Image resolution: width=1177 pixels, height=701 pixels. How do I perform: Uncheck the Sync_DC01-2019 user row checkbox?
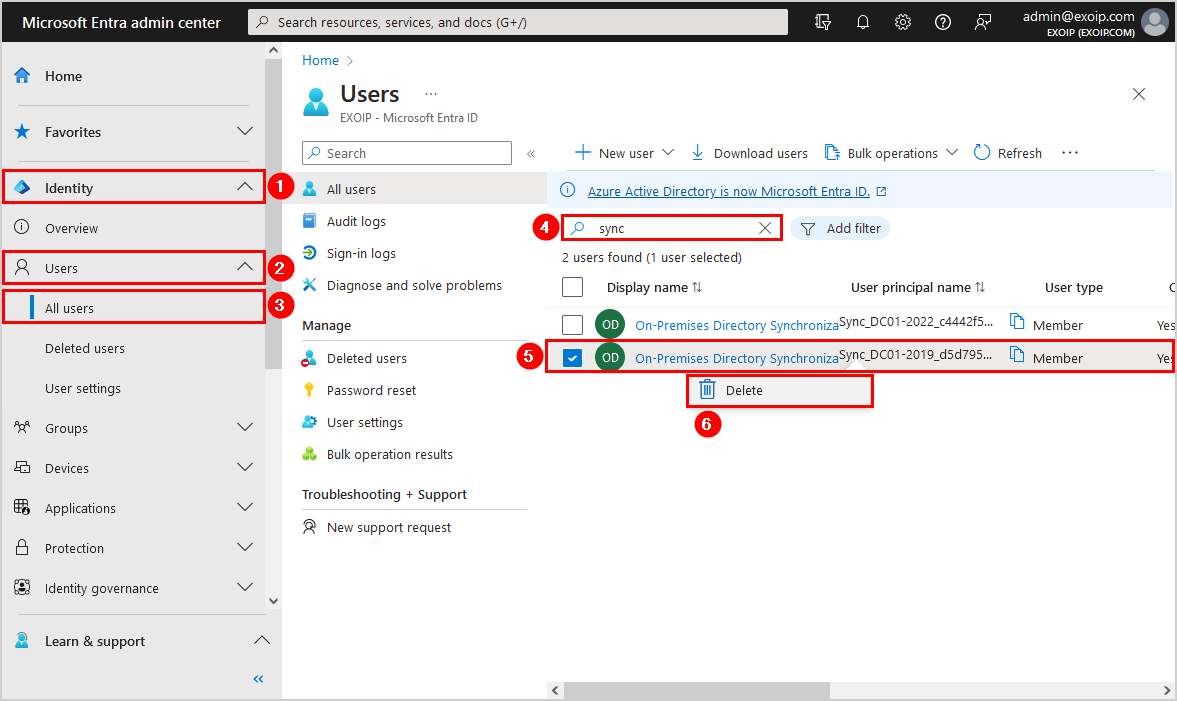[x=572, y=358]
